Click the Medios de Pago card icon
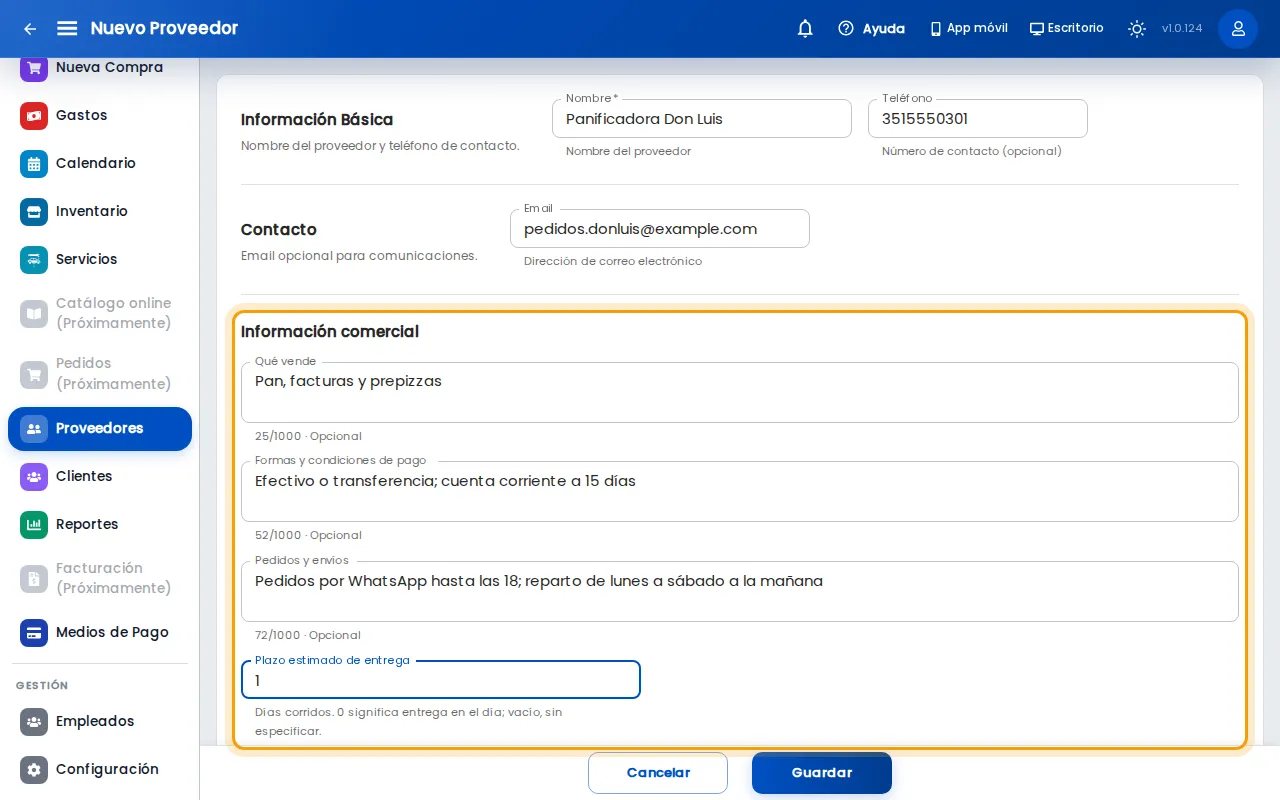The width and height of the screenshot is (1280, 800). (34, 633)
